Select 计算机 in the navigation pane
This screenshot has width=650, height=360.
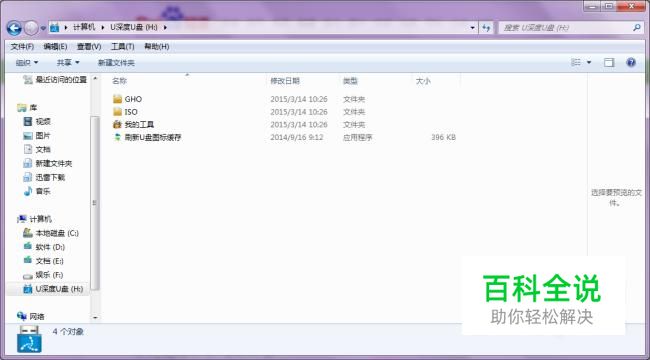[34, 219]
